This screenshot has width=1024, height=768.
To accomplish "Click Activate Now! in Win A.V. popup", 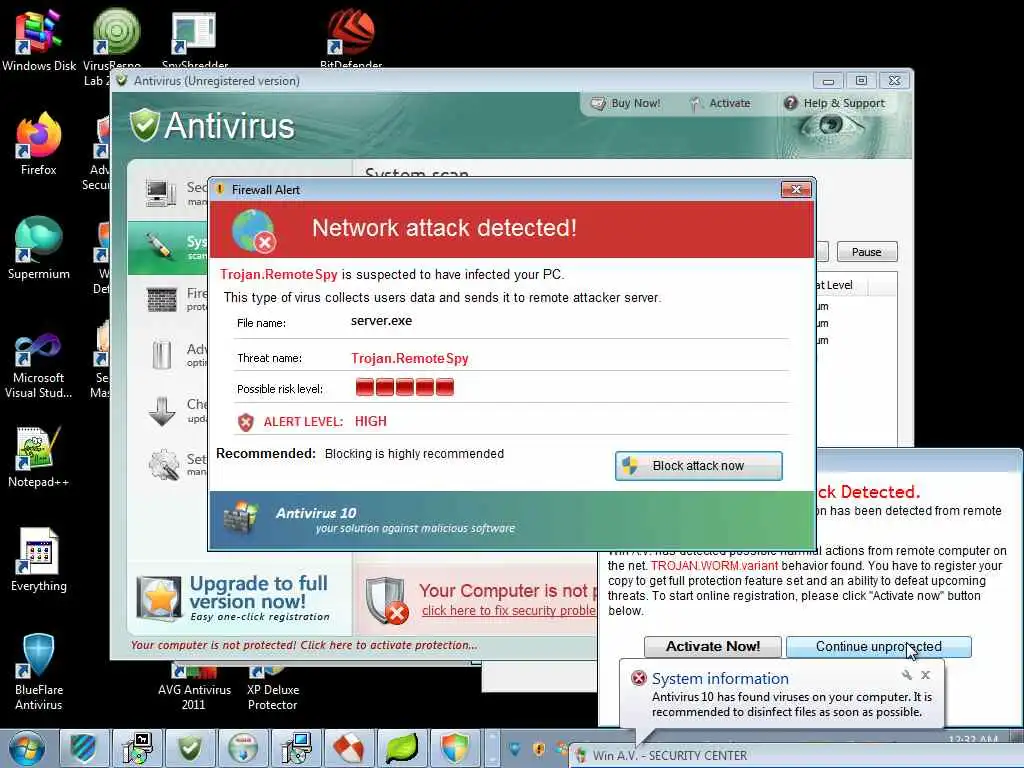I will pos(712,647).
